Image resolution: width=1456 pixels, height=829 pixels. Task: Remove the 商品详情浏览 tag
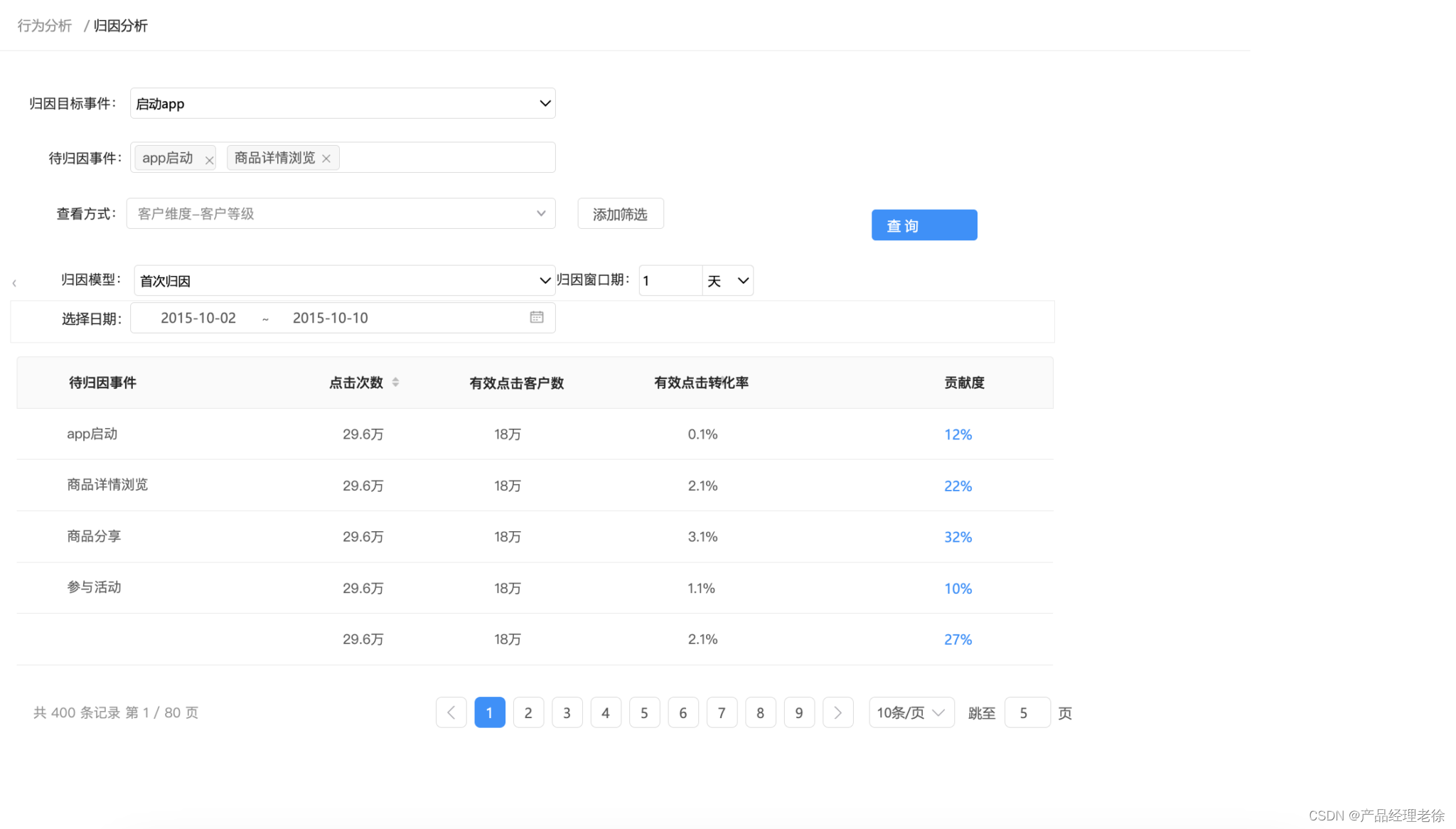pyautogui.click(x=326, y=159)
